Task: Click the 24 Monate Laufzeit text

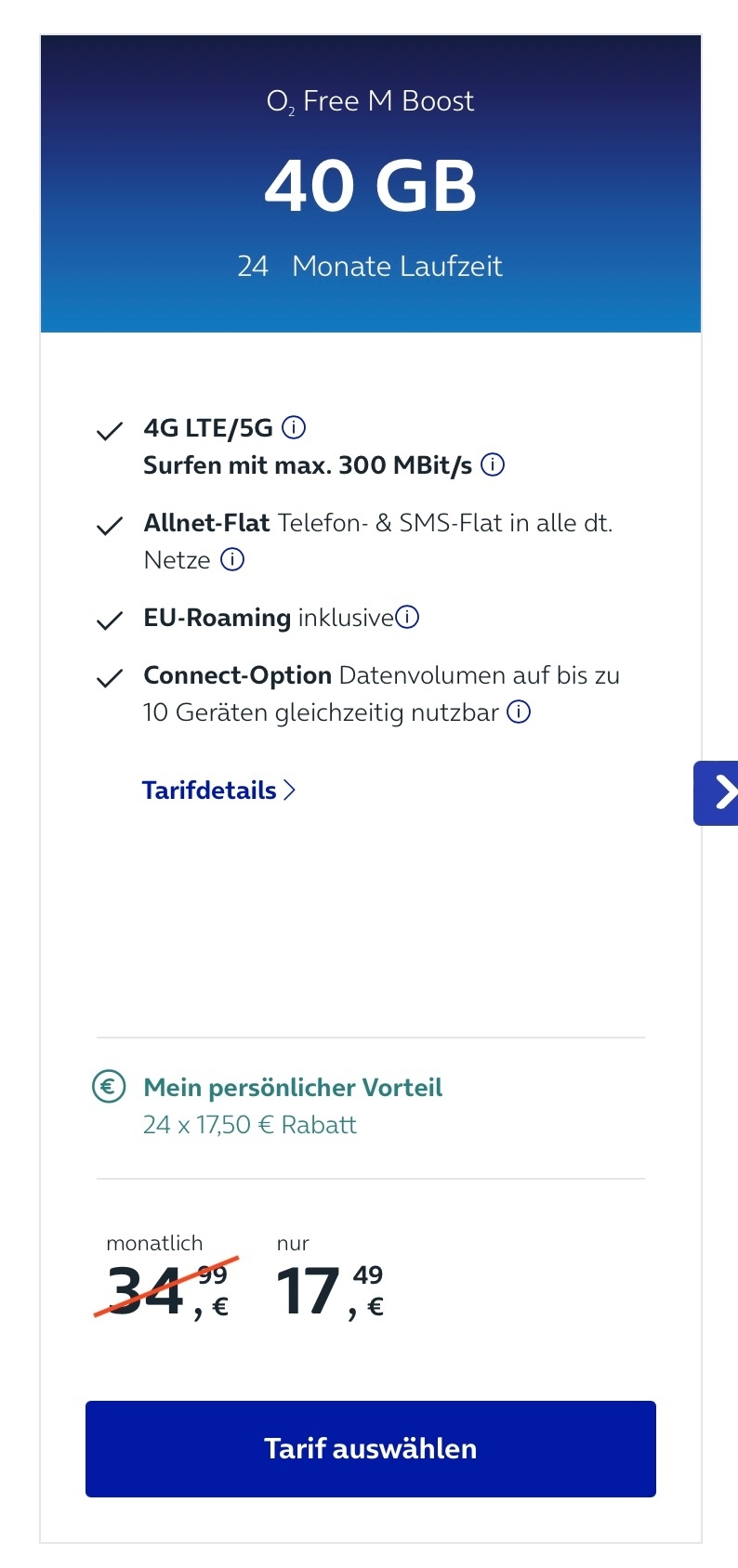Action: tap(370, 267)
